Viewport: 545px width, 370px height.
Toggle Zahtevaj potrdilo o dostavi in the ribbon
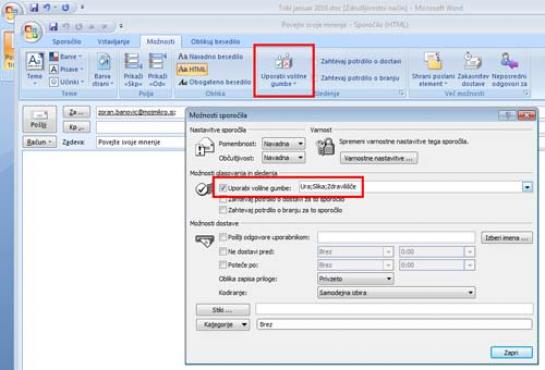[360, 61]
